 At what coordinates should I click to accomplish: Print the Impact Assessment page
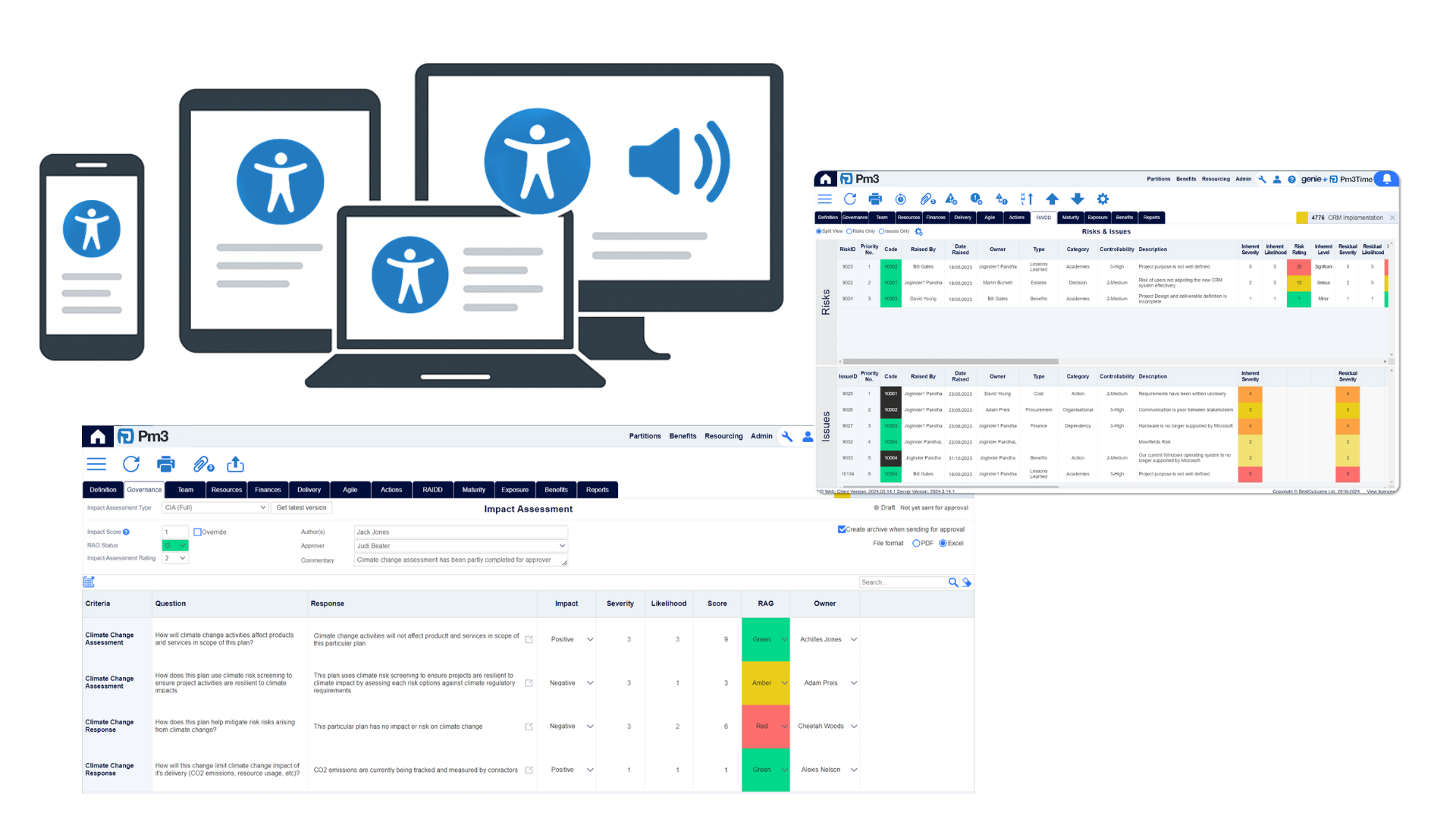point(165,464)
